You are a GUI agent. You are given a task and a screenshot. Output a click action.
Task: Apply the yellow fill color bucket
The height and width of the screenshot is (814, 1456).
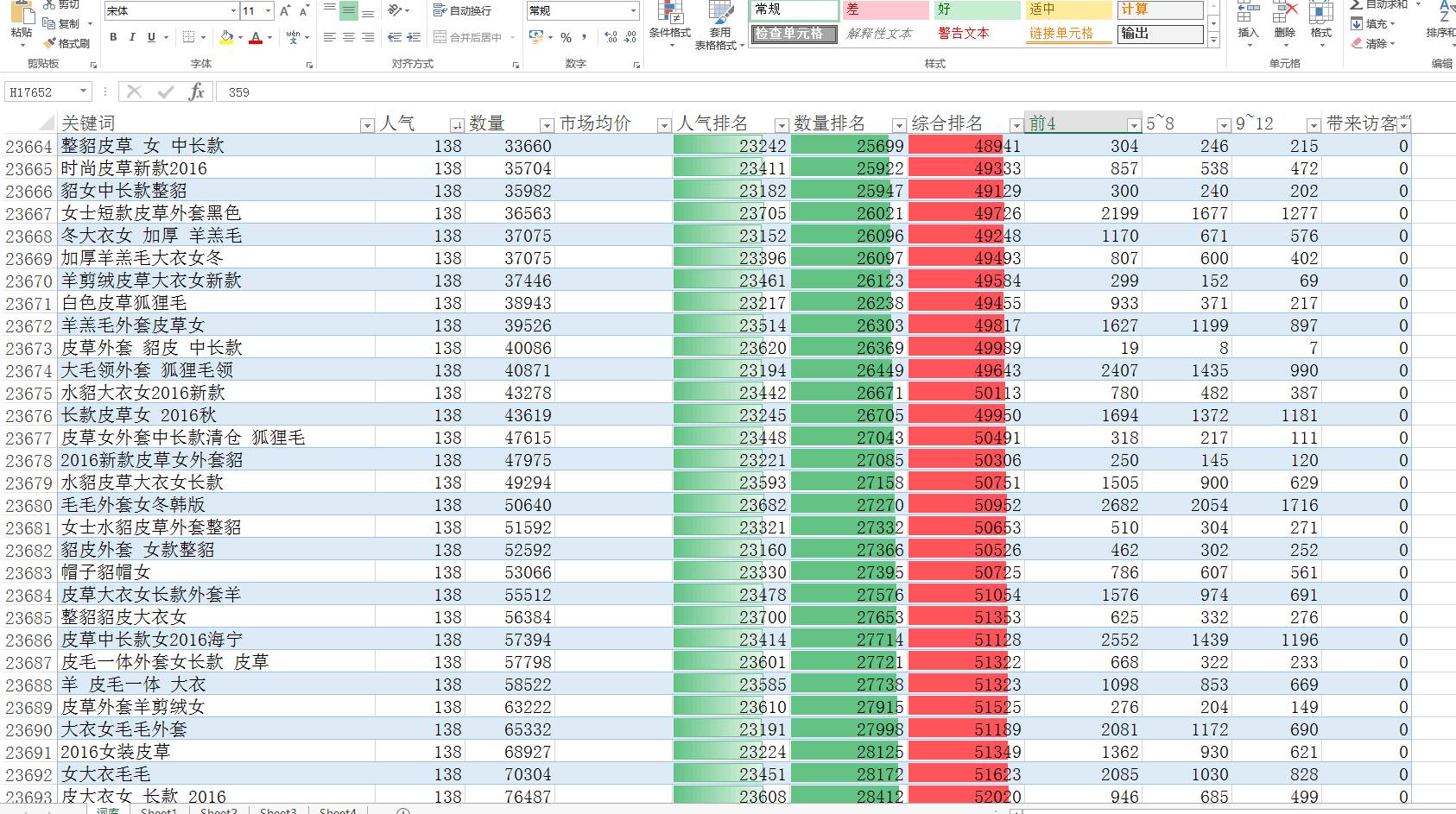pyautogui.click(x=226, y=37)
